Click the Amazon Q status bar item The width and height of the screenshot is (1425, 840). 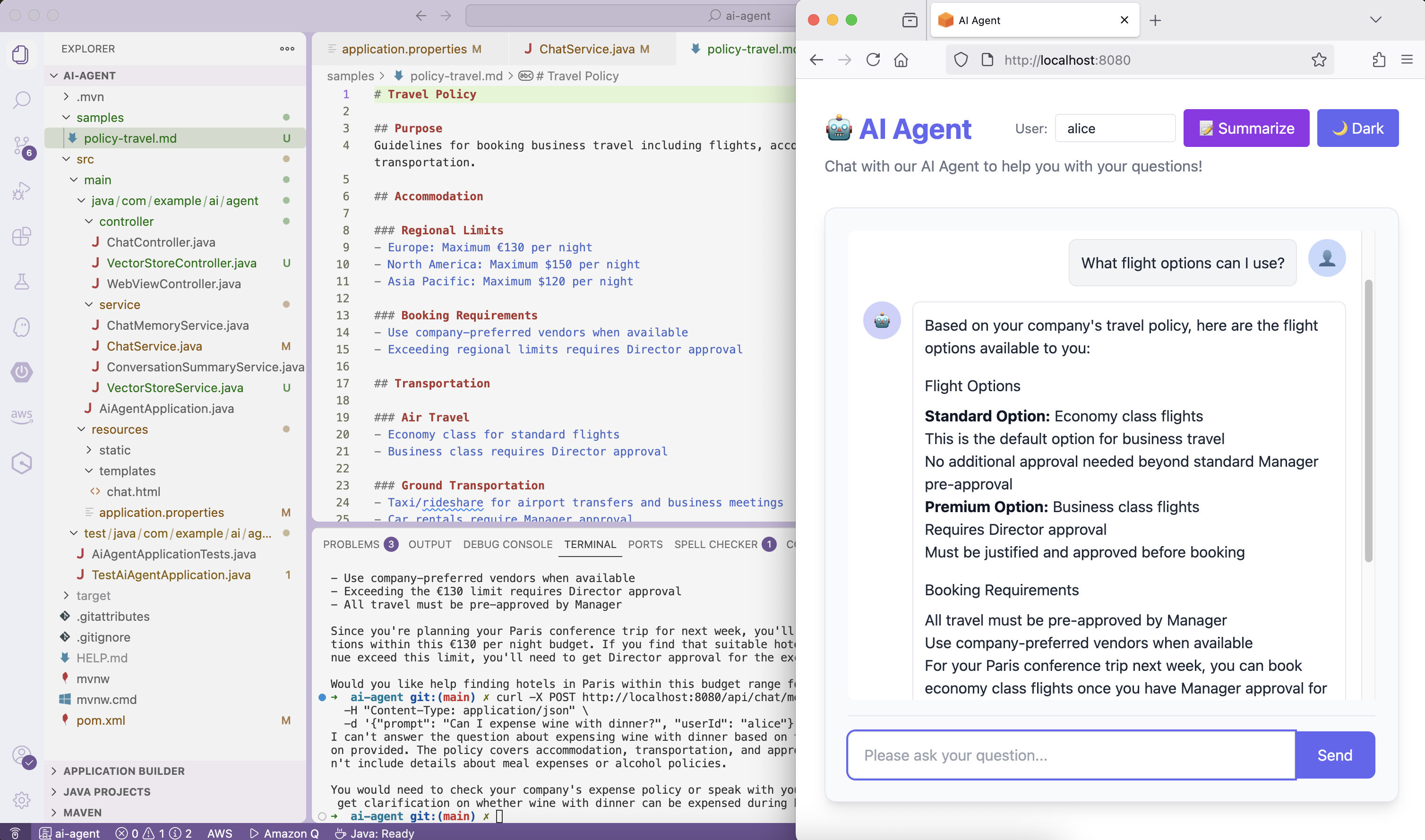284,832
